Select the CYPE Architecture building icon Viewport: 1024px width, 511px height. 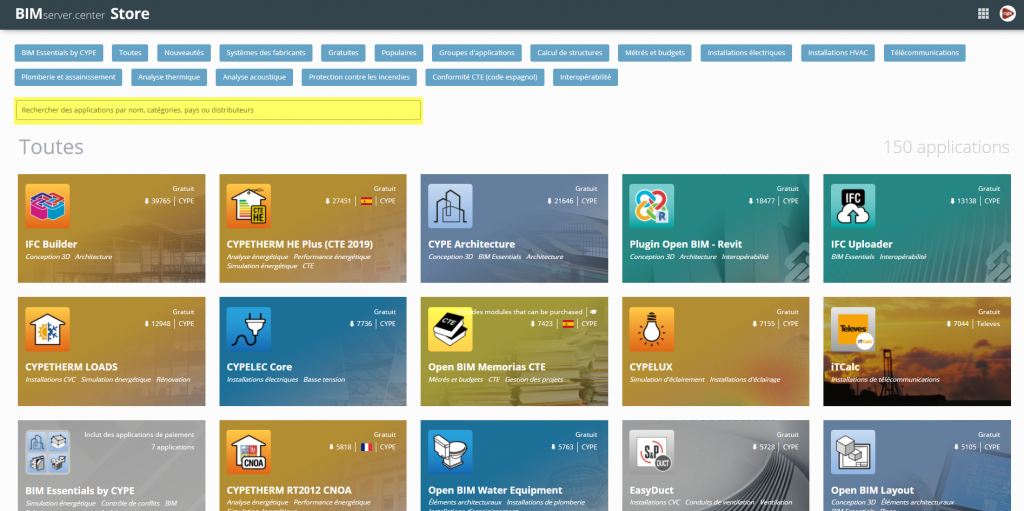tap(450, 206)
